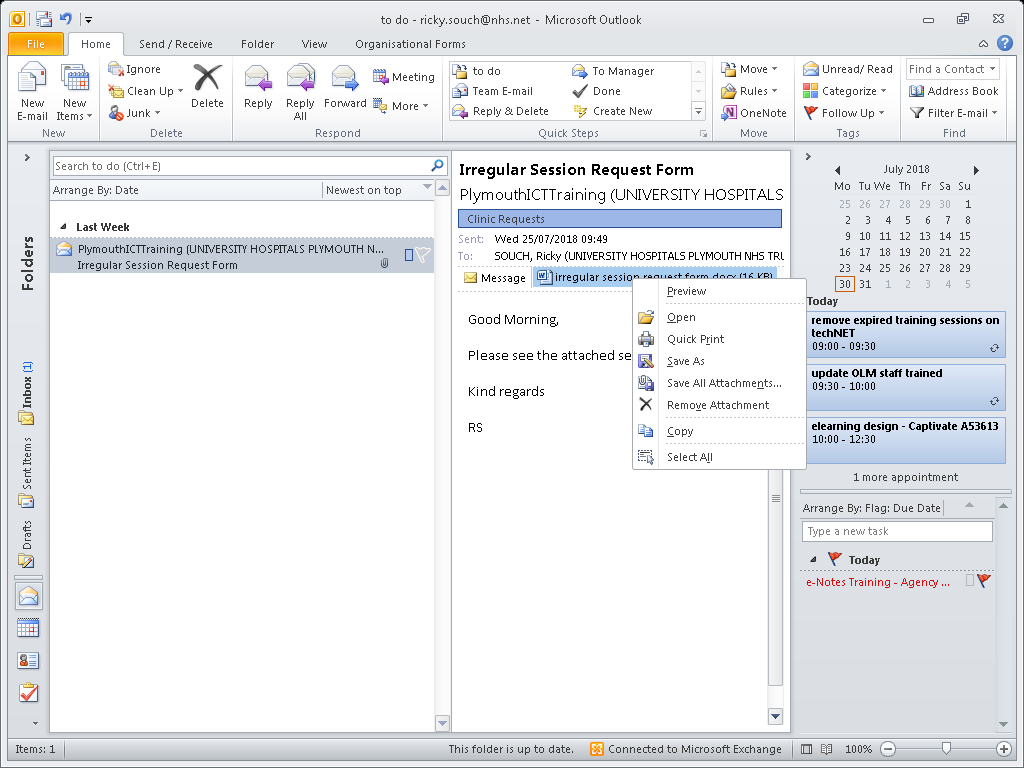Choose Open from the attachment menu
This screenshot has height=768, width=1024.
pos(681,317)
